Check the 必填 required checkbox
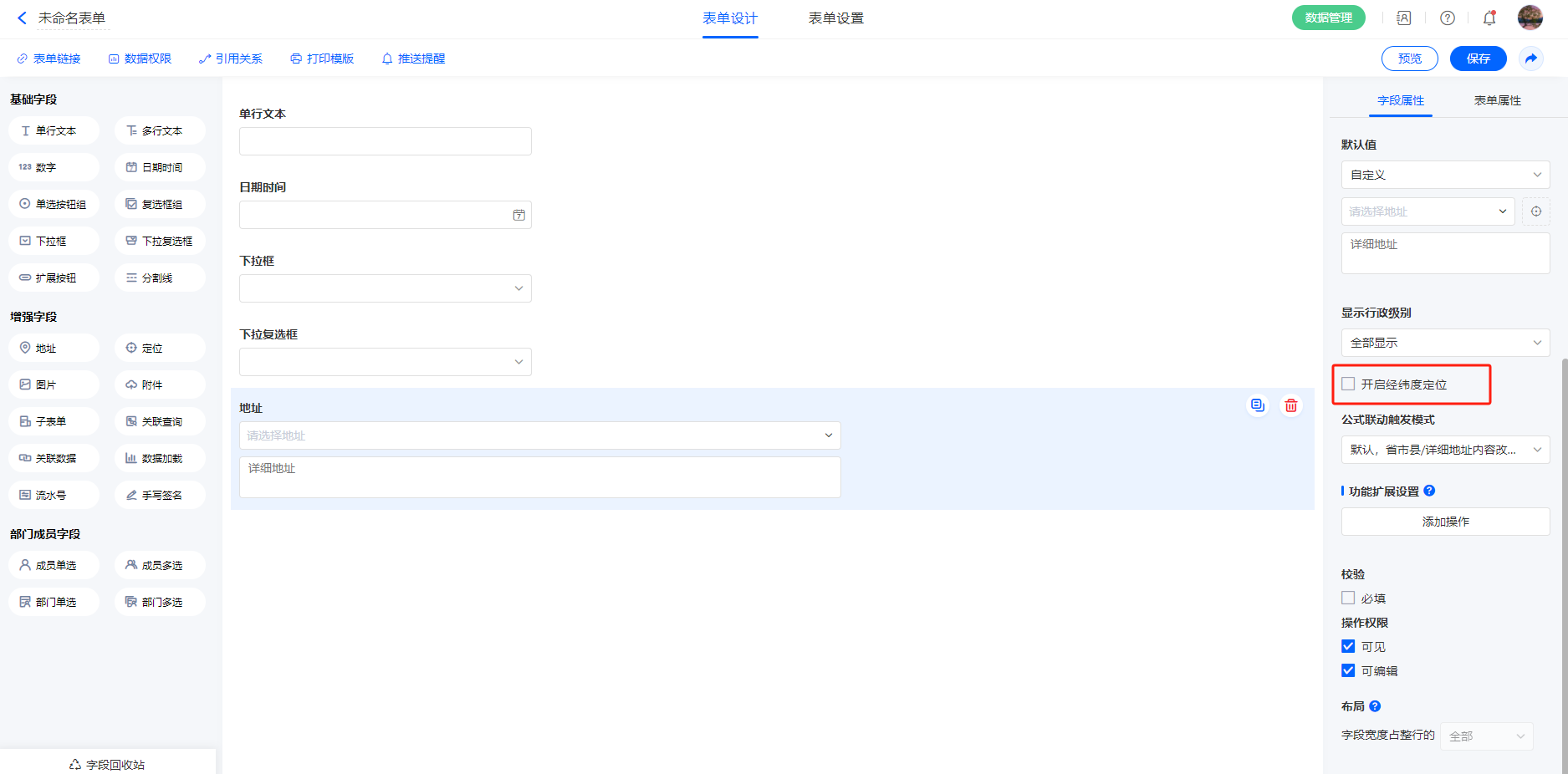Screen dimensions: 1568x774 pyautogui.click(x=1348, y=598)
